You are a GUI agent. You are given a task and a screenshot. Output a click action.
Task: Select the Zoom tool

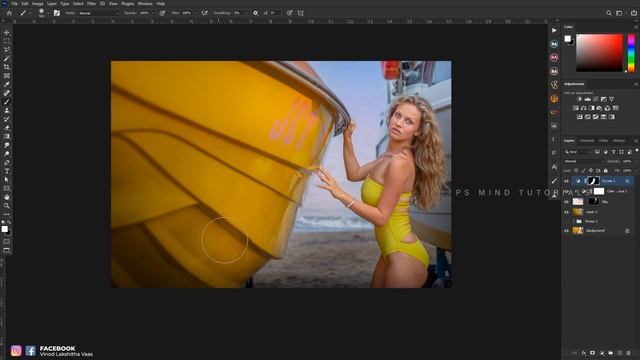pos(7,206)
